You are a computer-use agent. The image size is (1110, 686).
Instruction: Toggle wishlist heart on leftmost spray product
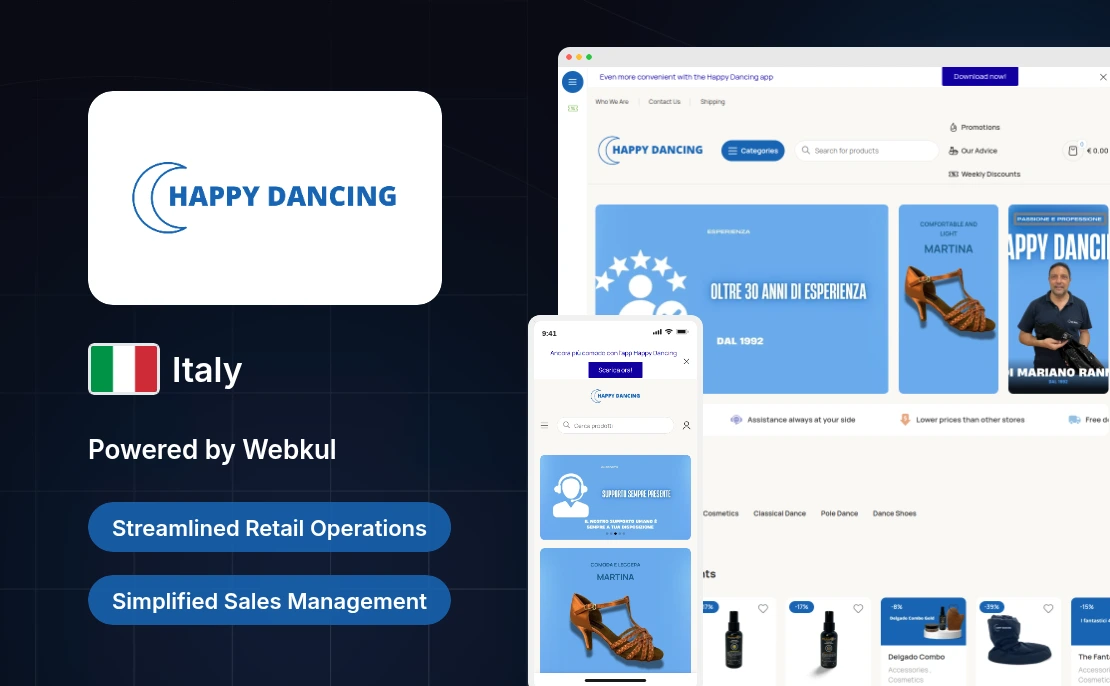[762, 608]
